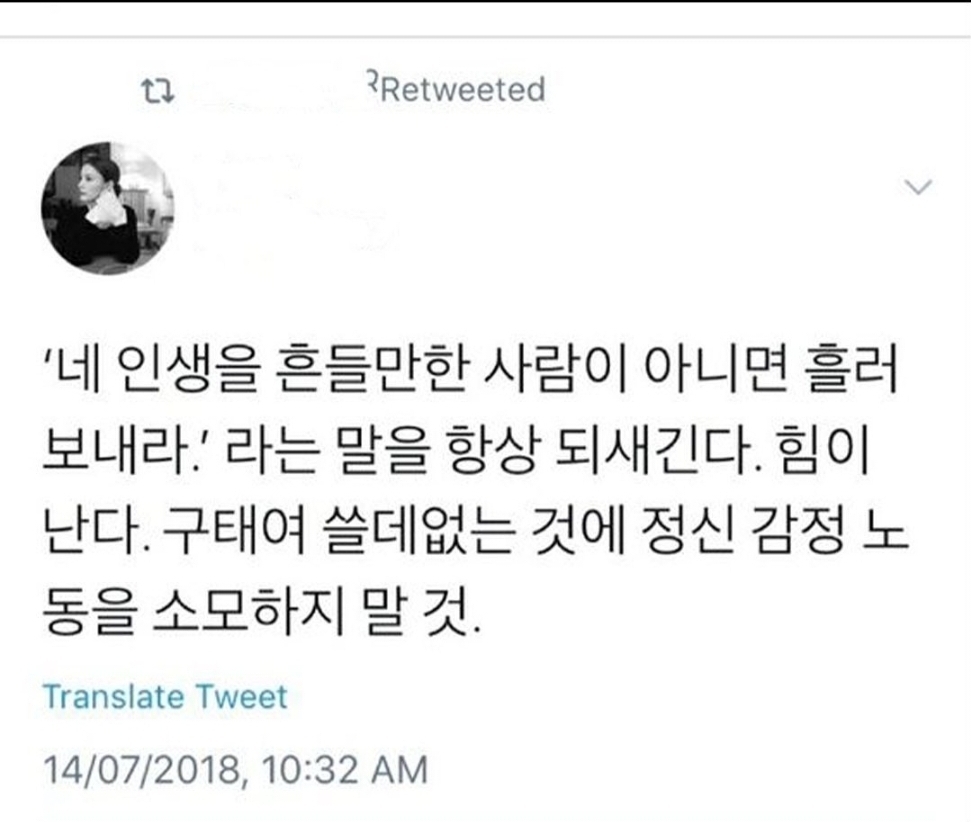This screenshot has height=822, width=971.
Task: Click the '10:32 AM' time text
Action: tap(345, 770)
